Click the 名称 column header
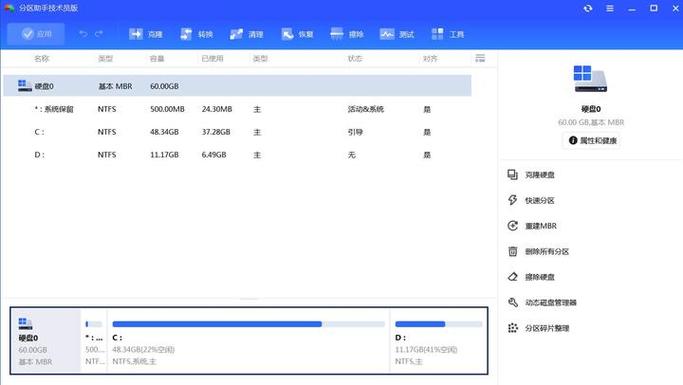The width and height of the screenshot is (683, 385). 42,58
